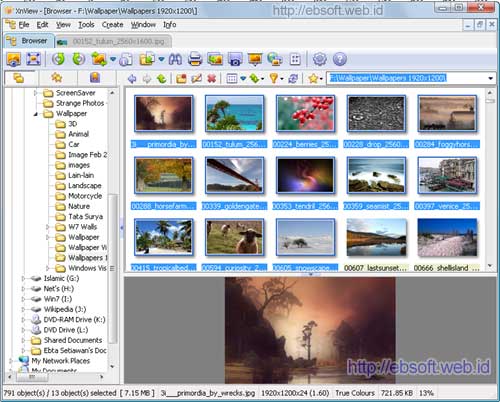Switch to Favorites star panel tab
This screenshot has height=402, width=500.
click(57, 78)
